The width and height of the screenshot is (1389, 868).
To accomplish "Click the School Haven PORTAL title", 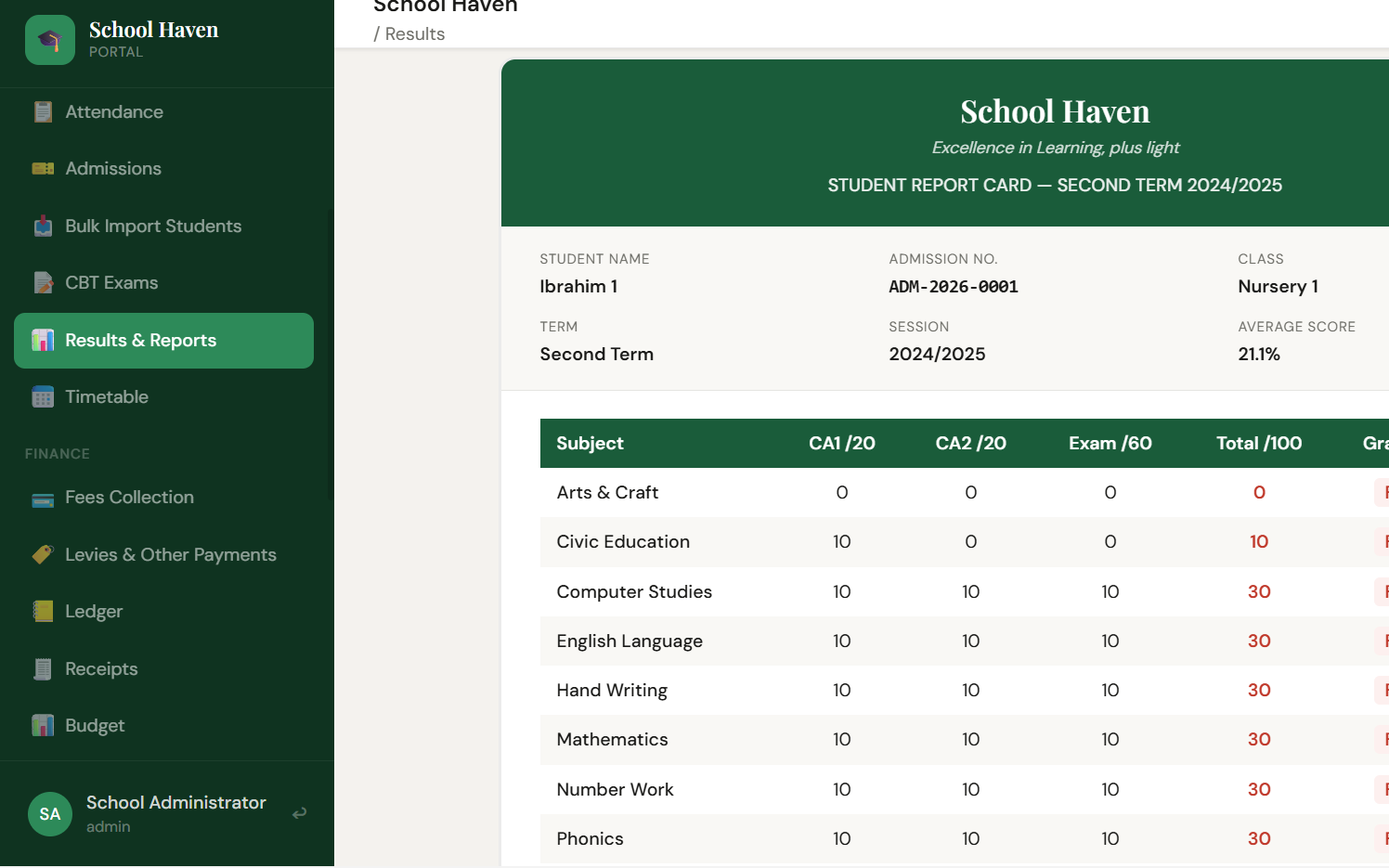I will 153,39.
